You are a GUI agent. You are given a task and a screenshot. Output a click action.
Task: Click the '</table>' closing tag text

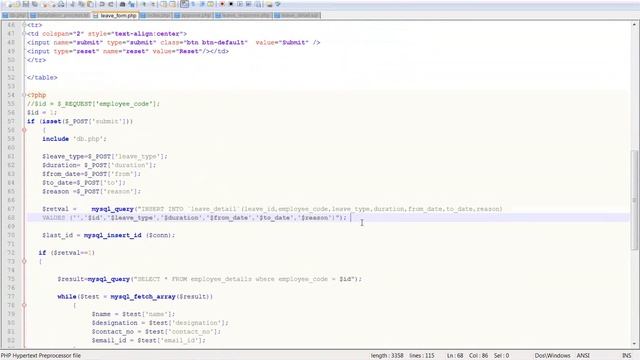[x=42, y=78]
